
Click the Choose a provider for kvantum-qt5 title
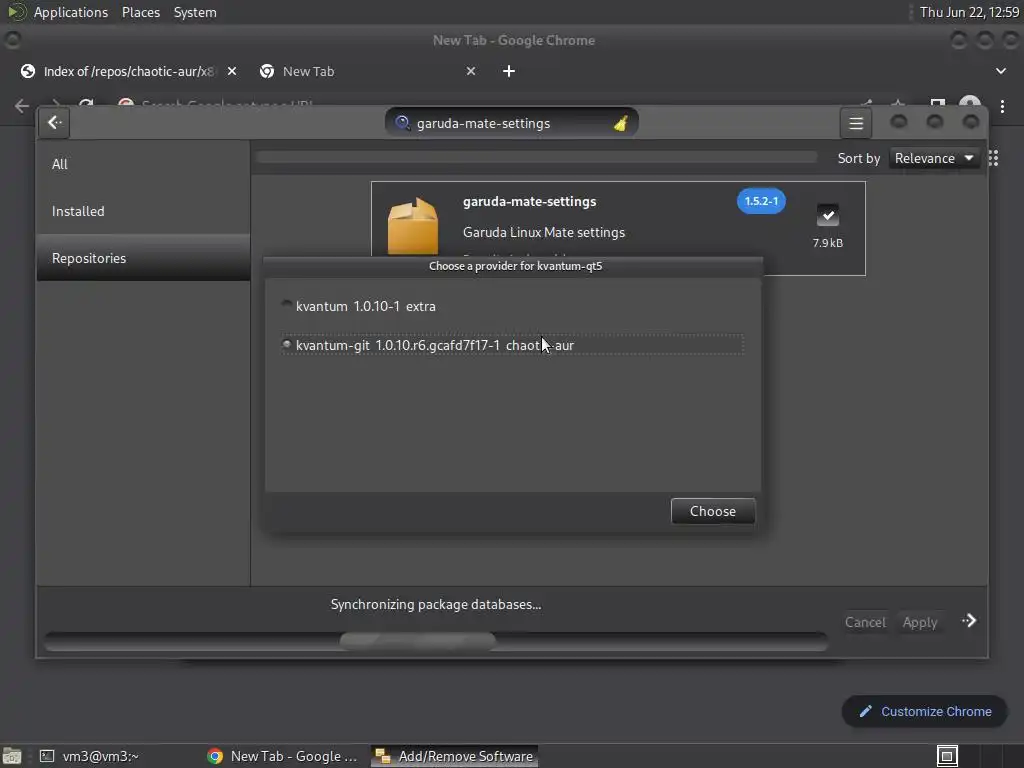[x=515, y=266]
